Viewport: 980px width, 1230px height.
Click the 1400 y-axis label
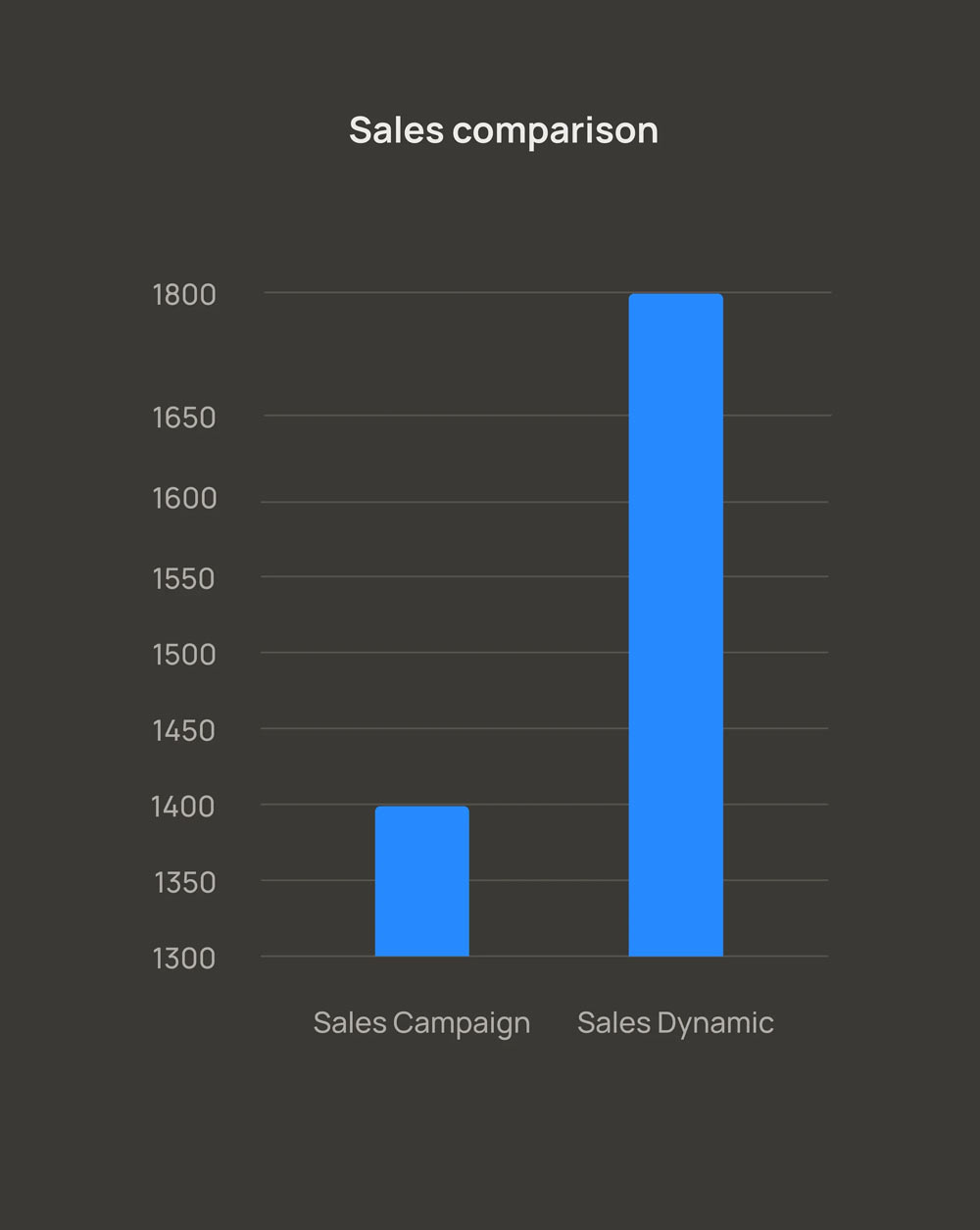click(x=183, y=807)
